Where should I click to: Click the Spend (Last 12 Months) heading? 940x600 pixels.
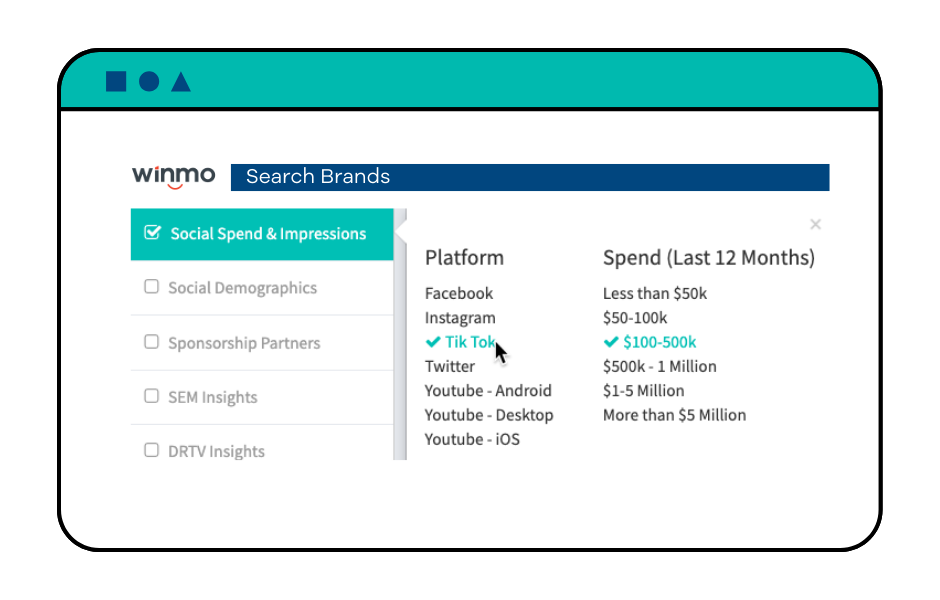pyautogui.click(x=709, y=258)
